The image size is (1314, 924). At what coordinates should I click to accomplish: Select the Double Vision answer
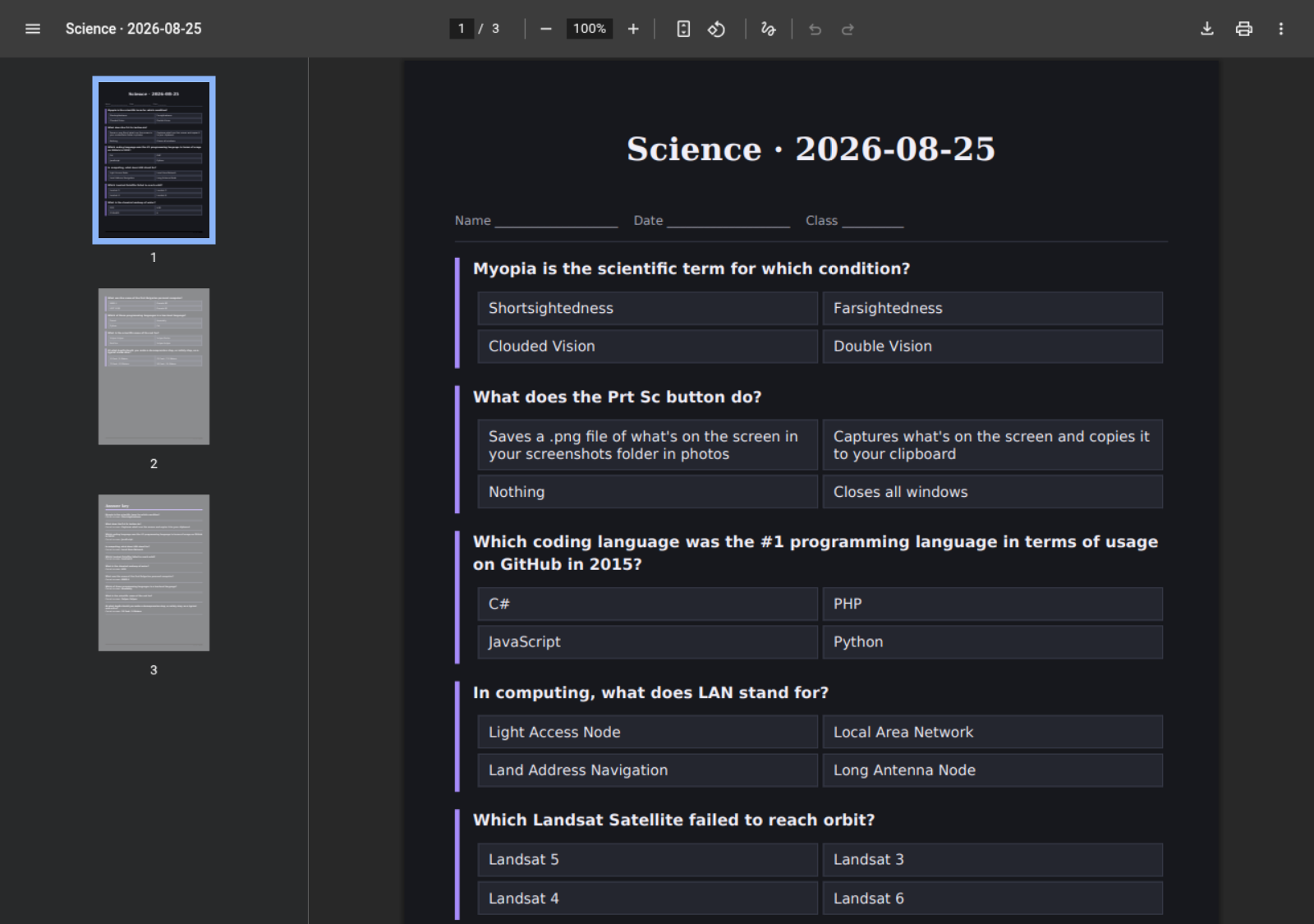(x=993, y=346)
